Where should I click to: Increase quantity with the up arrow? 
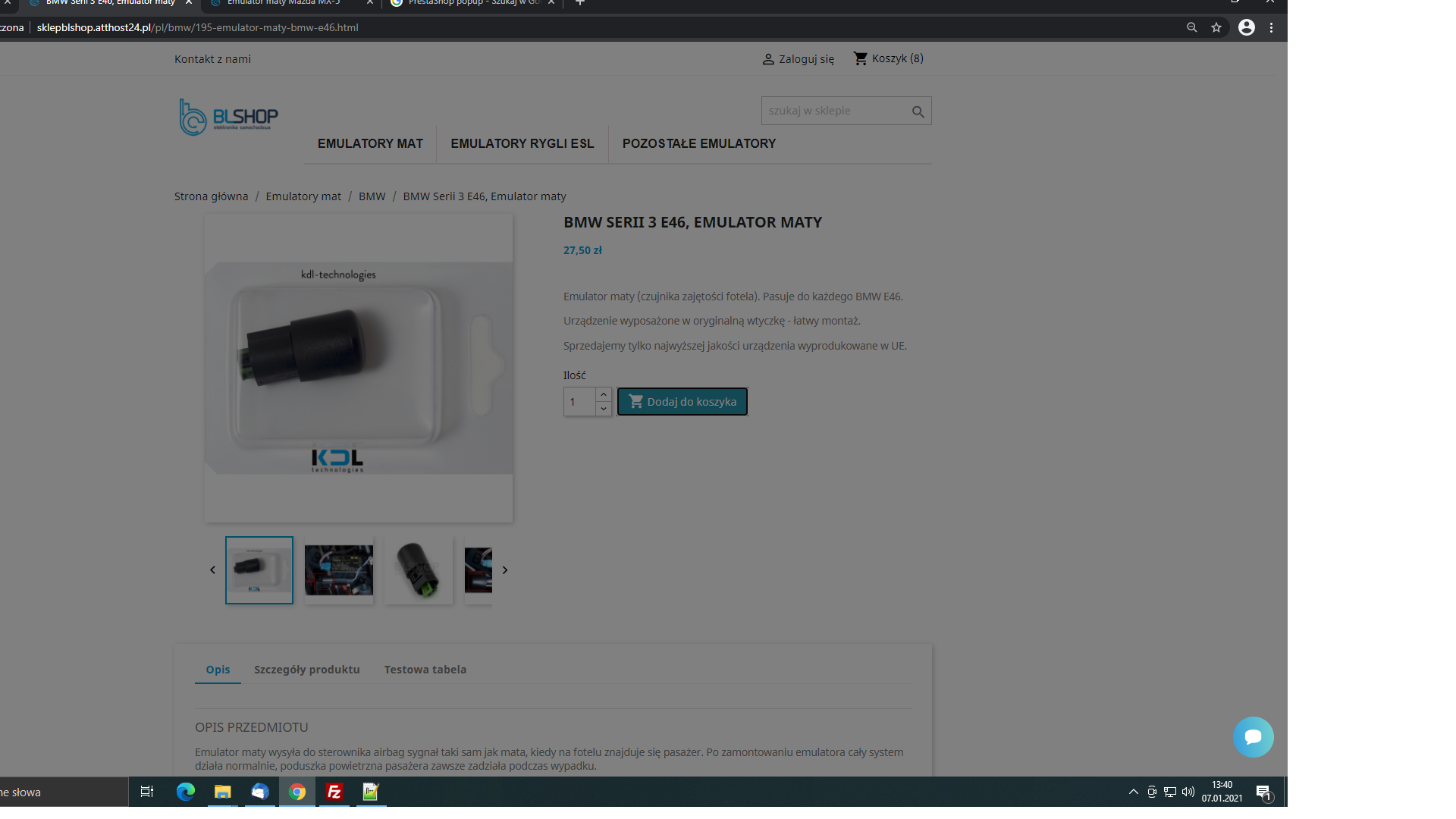pos(604,394)
